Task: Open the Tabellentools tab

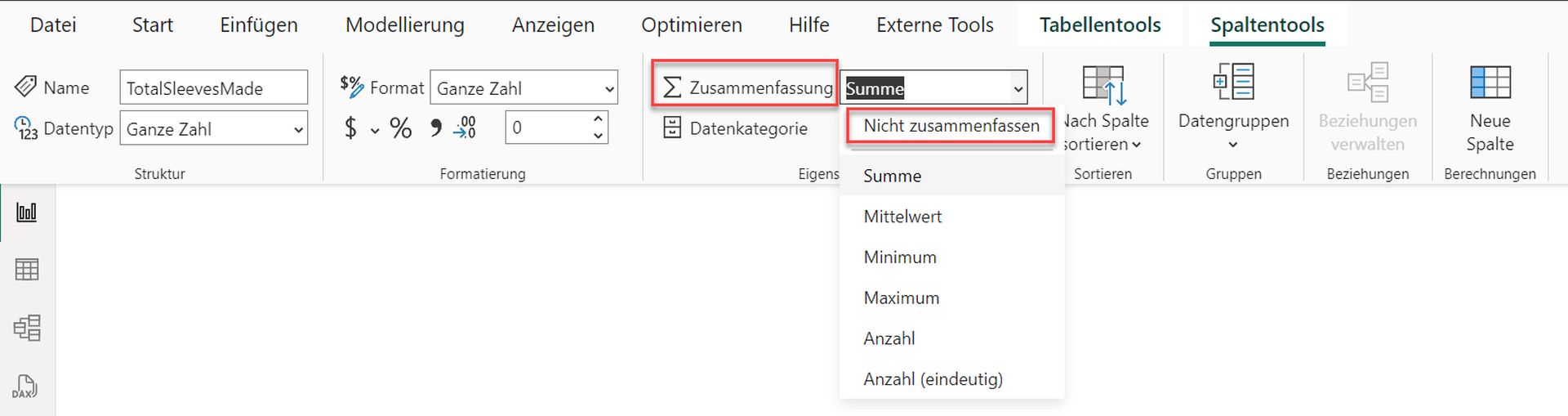Action: click(x=1100, y=25)
